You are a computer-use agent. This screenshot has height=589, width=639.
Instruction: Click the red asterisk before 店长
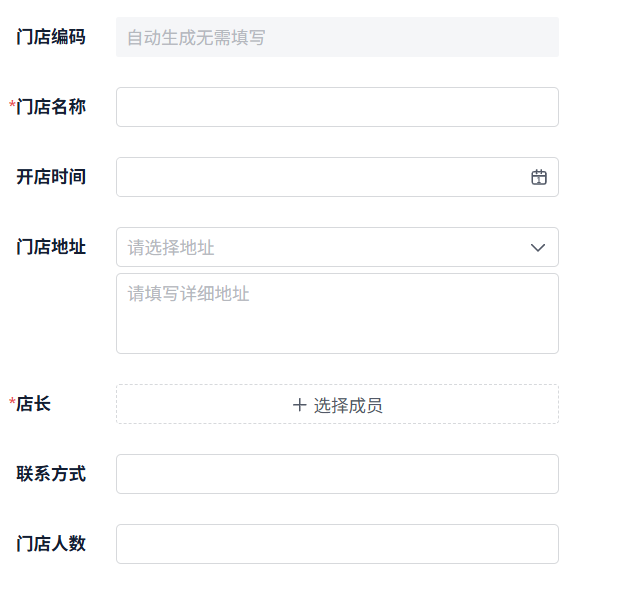[12, 403]
